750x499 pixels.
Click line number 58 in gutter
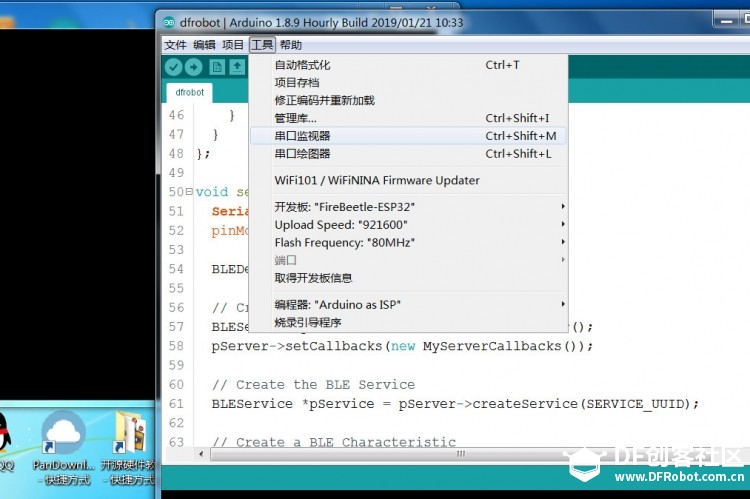pyautogui.click(x=176, y=346)
